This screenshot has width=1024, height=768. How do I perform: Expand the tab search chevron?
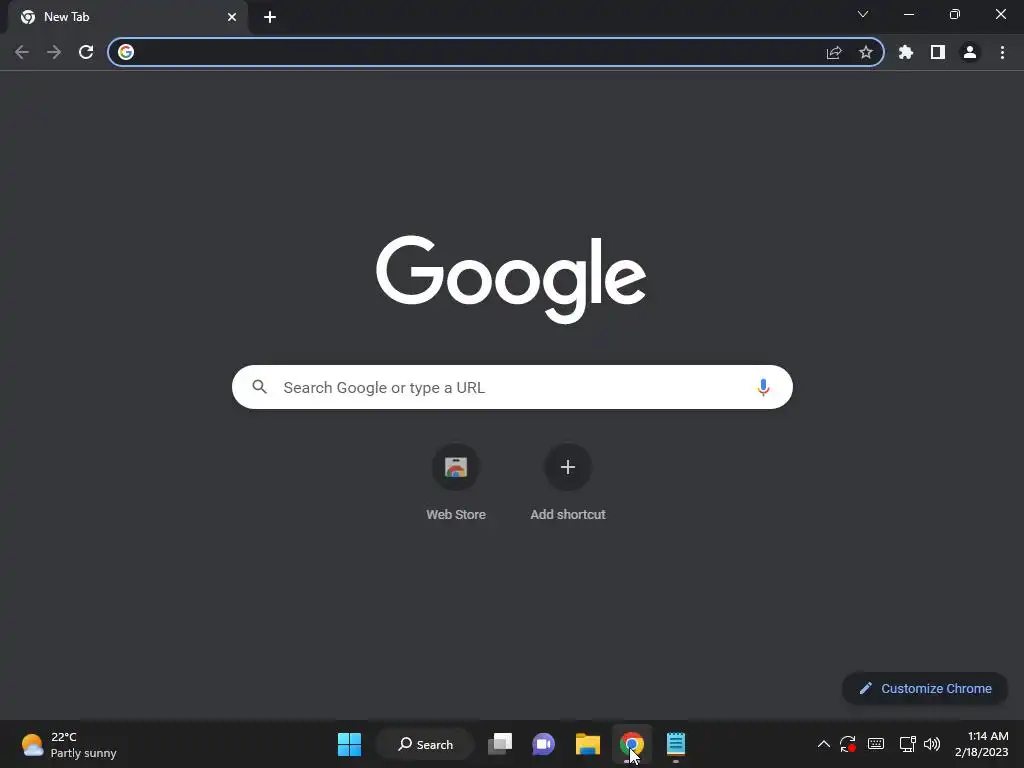[863, 14]
